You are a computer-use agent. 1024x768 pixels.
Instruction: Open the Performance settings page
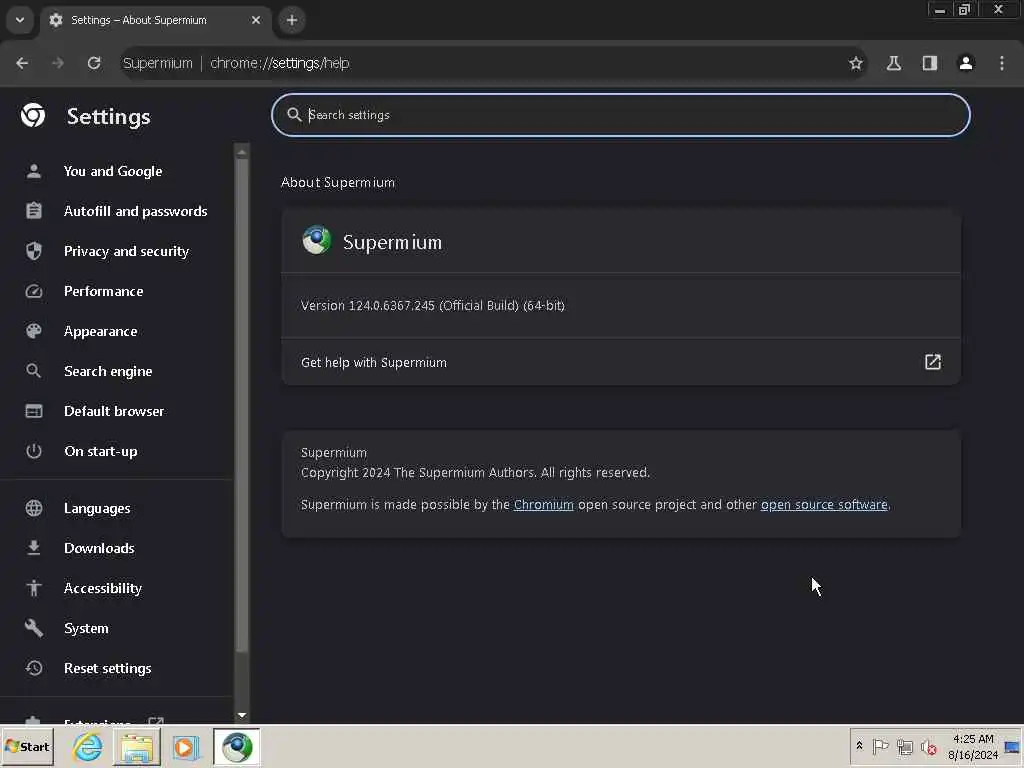pyautogui.click(x=103, y=291)
